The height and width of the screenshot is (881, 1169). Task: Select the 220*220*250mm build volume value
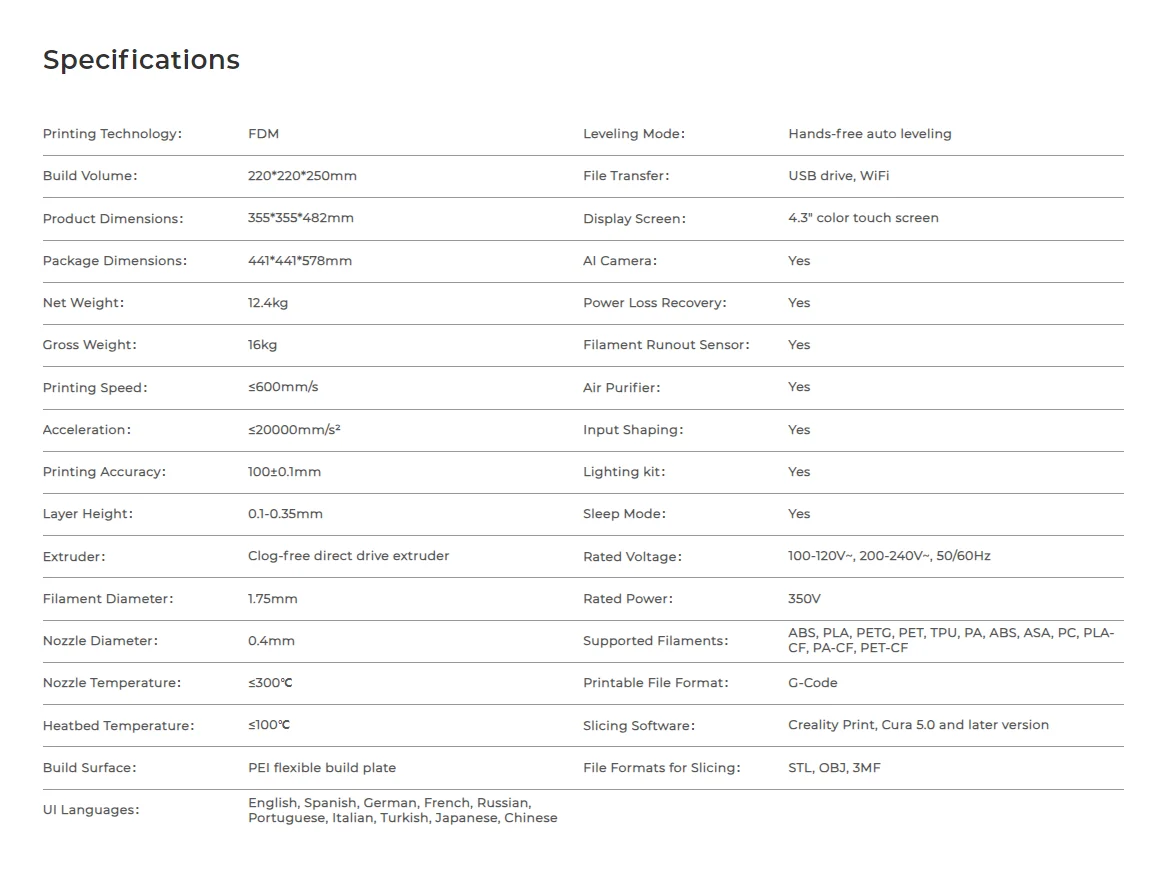click(x=302, y=176)
